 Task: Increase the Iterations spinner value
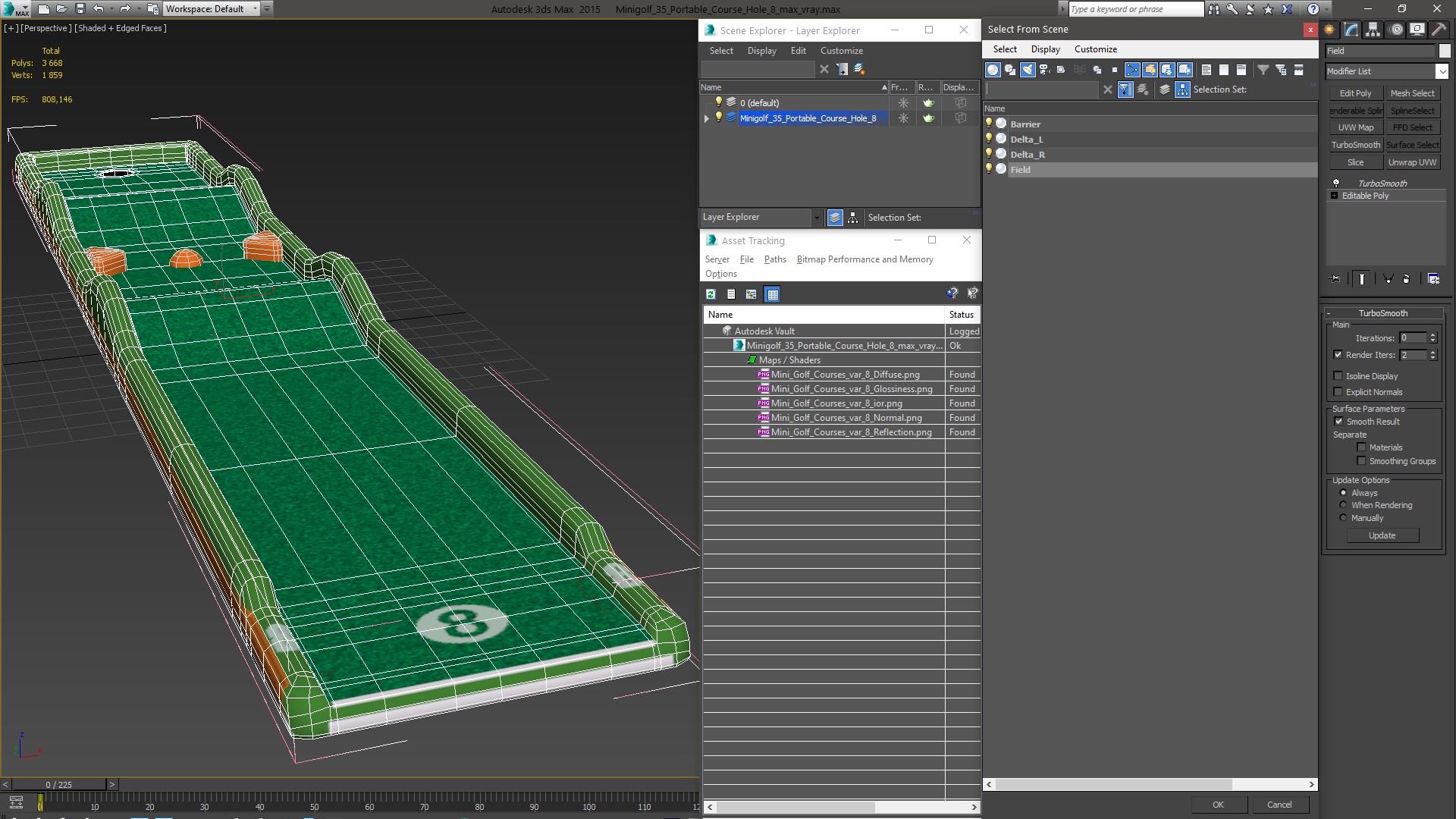click(1432, 335)
